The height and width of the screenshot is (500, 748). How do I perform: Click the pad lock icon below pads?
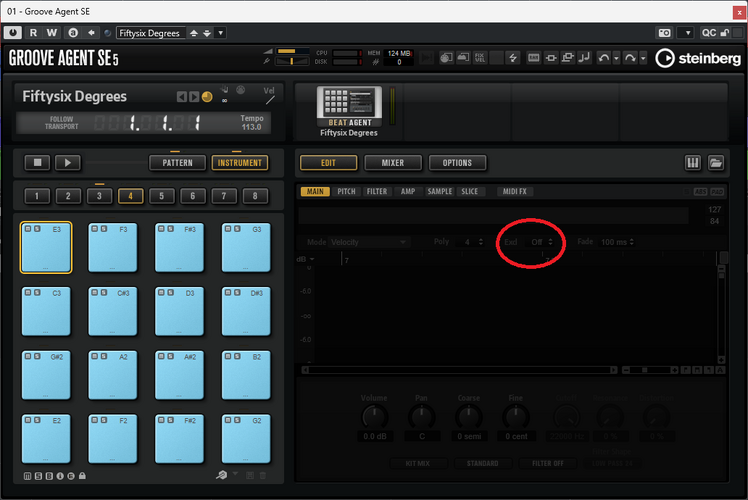click(x=82, y=476)
